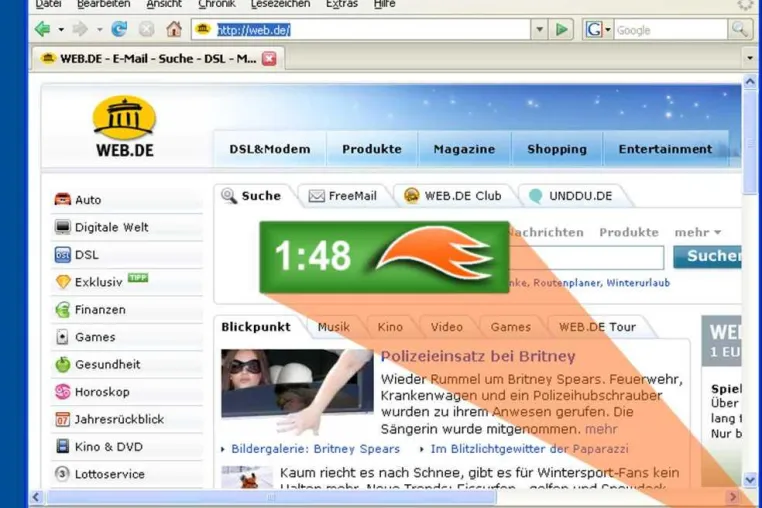Click the Britney Spears article photo
The image size is (762, 508).
click(x=297, y=390)
